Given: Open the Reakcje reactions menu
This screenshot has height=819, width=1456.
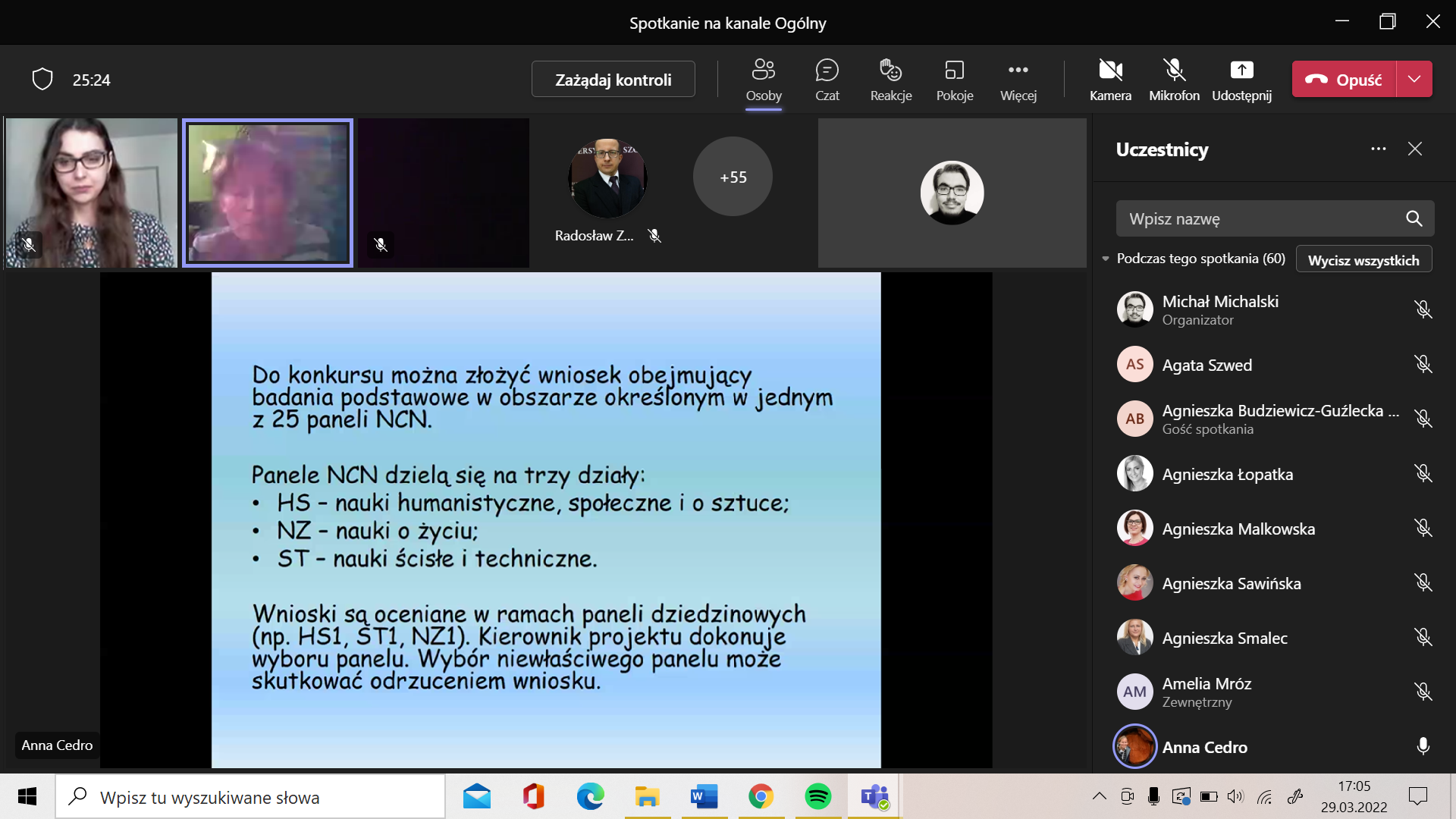Looking at the screenshot, I should point(890,79).
